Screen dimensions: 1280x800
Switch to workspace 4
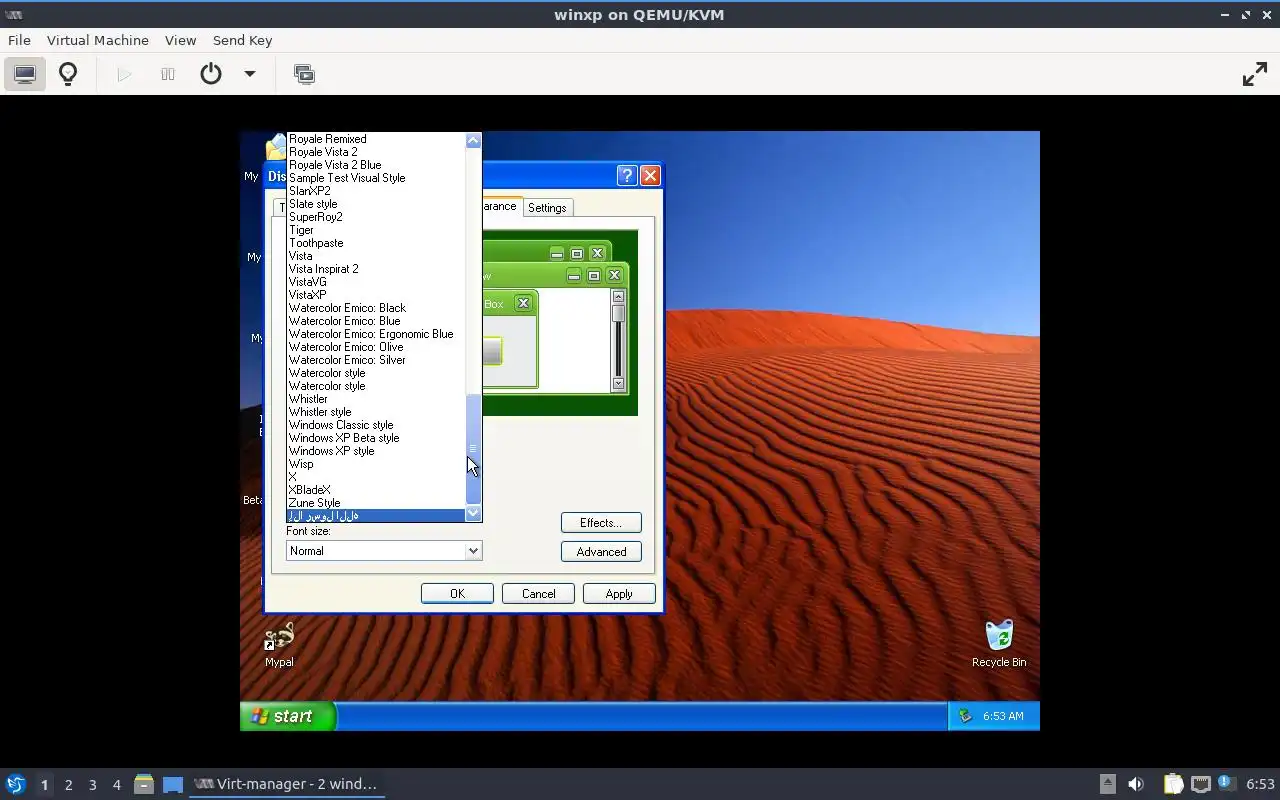[x=116, y=785]
